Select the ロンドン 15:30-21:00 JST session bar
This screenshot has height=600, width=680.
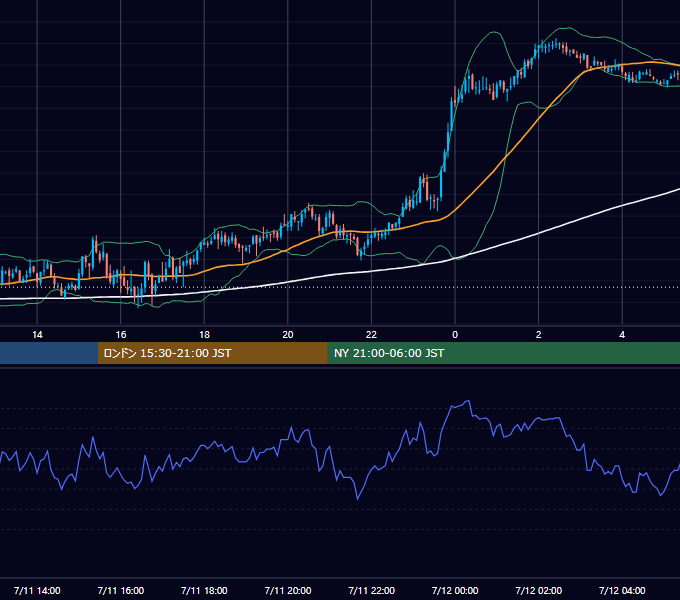[212, 353]
